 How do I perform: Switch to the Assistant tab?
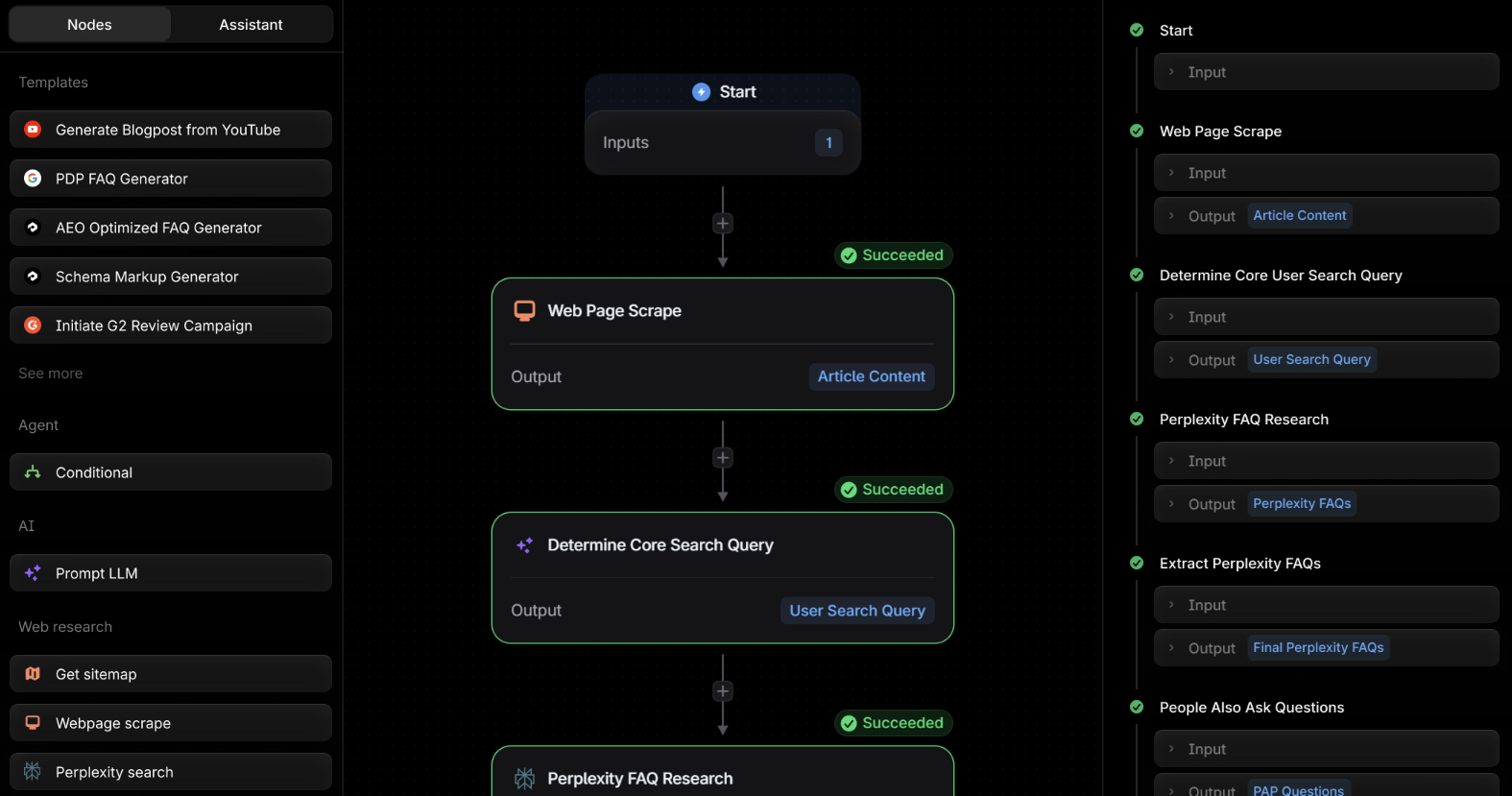click(251, 25)
